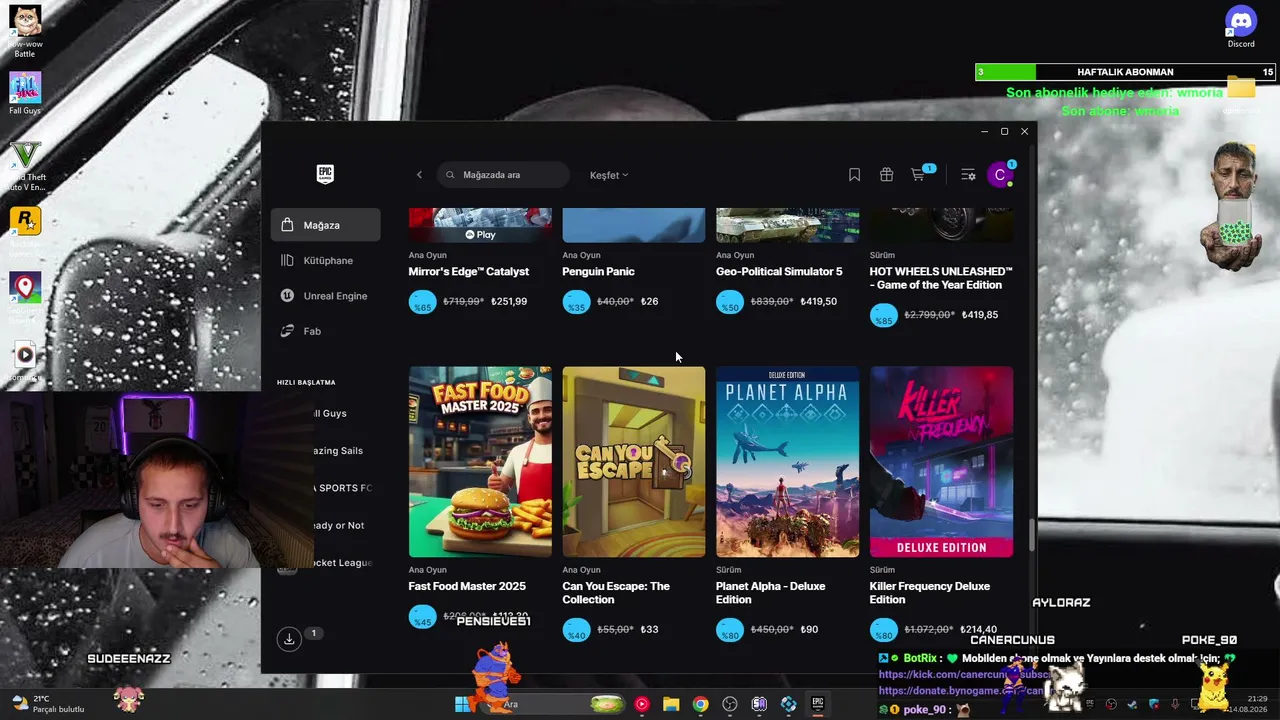Open the Can You Escape: The Collection title

616,593
